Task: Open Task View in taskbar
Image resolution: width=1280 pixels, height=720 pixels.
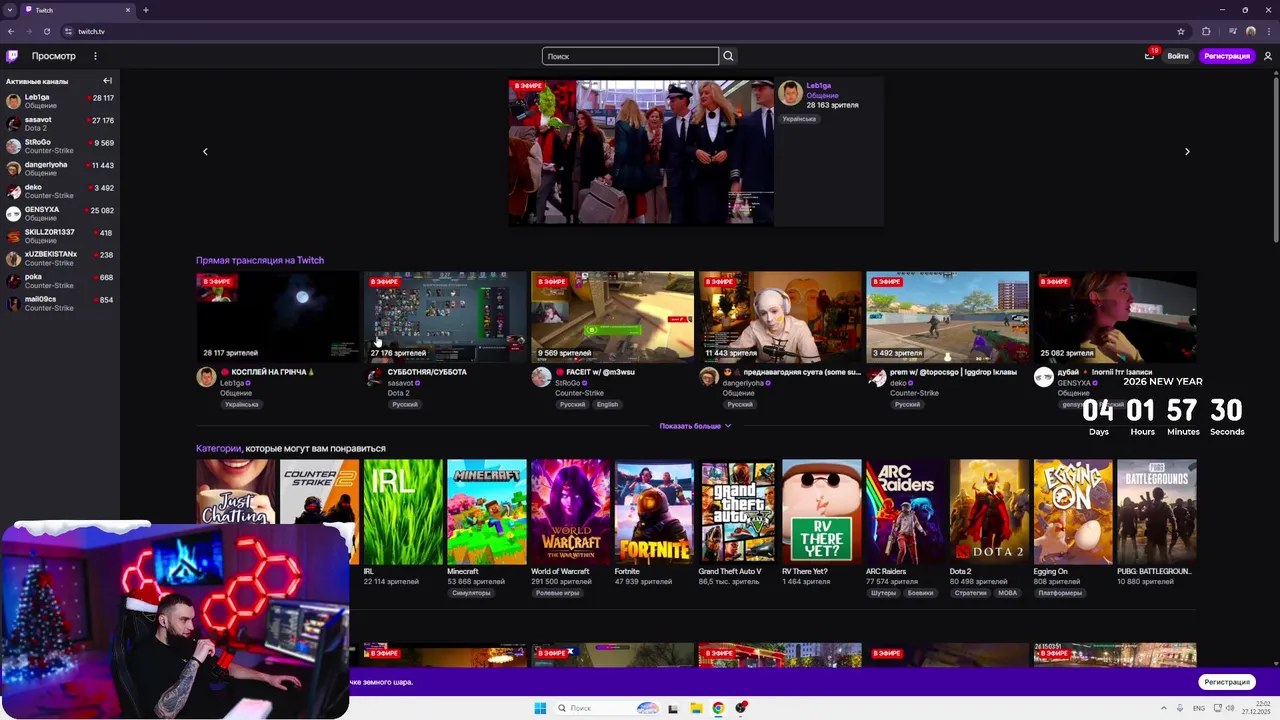Action: click(673, 708)
